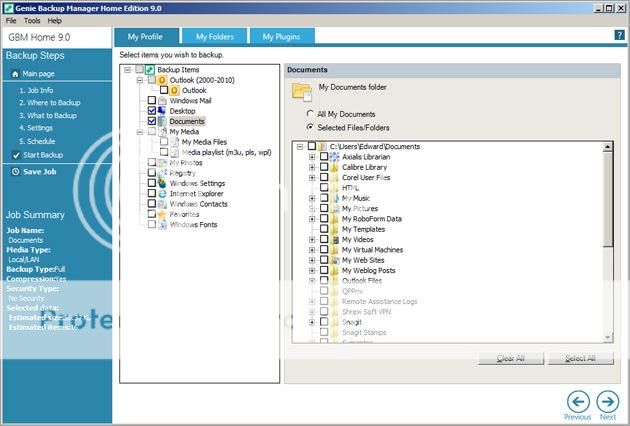Viewport: 630px width, 426px height.
Task: Uncheck the Desktop checkbox
Action: (151, 111)
